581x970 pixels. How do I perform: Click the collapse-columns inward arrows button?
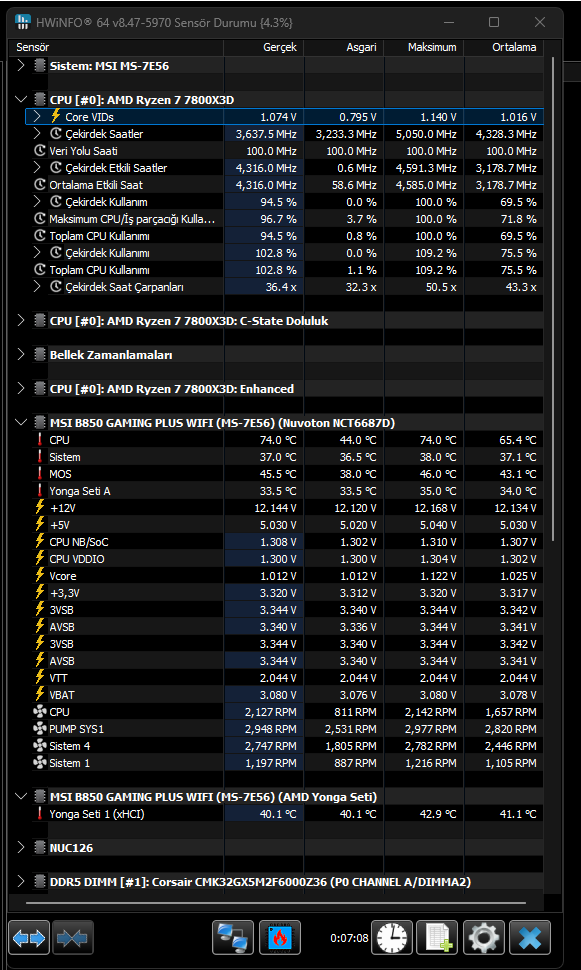click(x=72, y=938)
